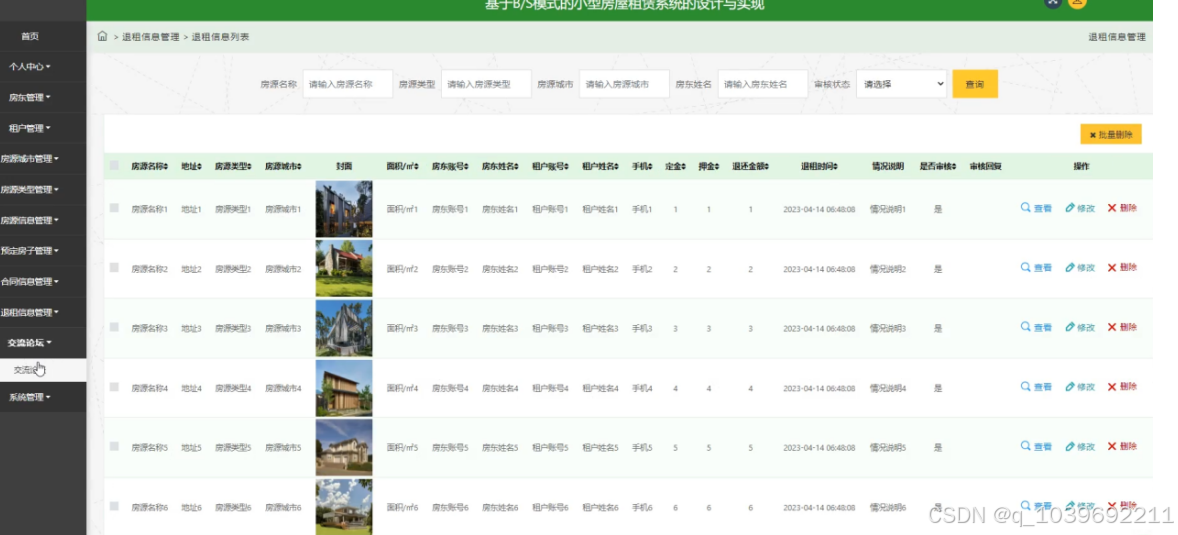Viewport: 1178px width, 535px height.
Task: Sort table by 定金 column
Action: 675,166
